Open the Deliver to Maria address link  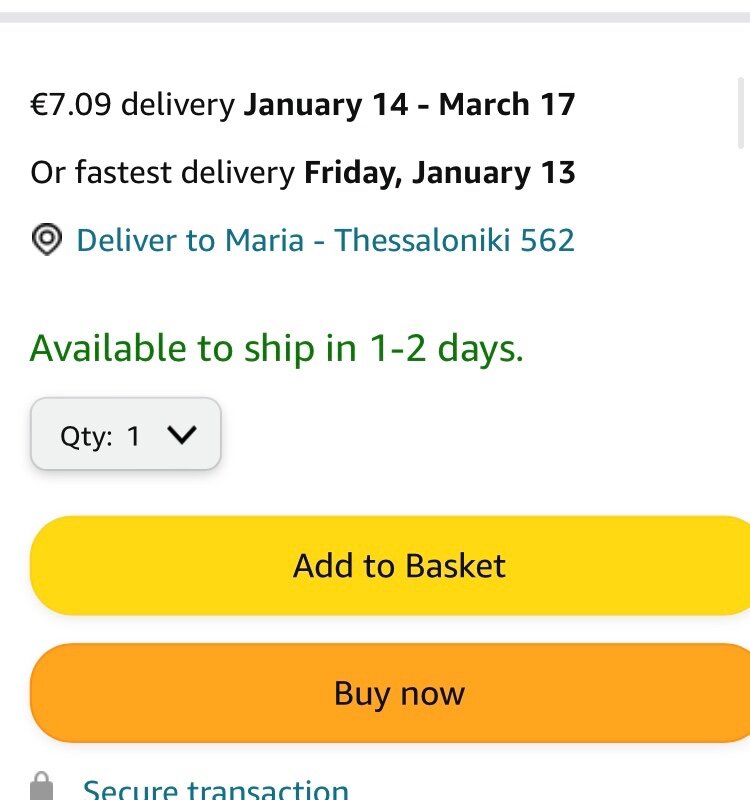(326, 240)
